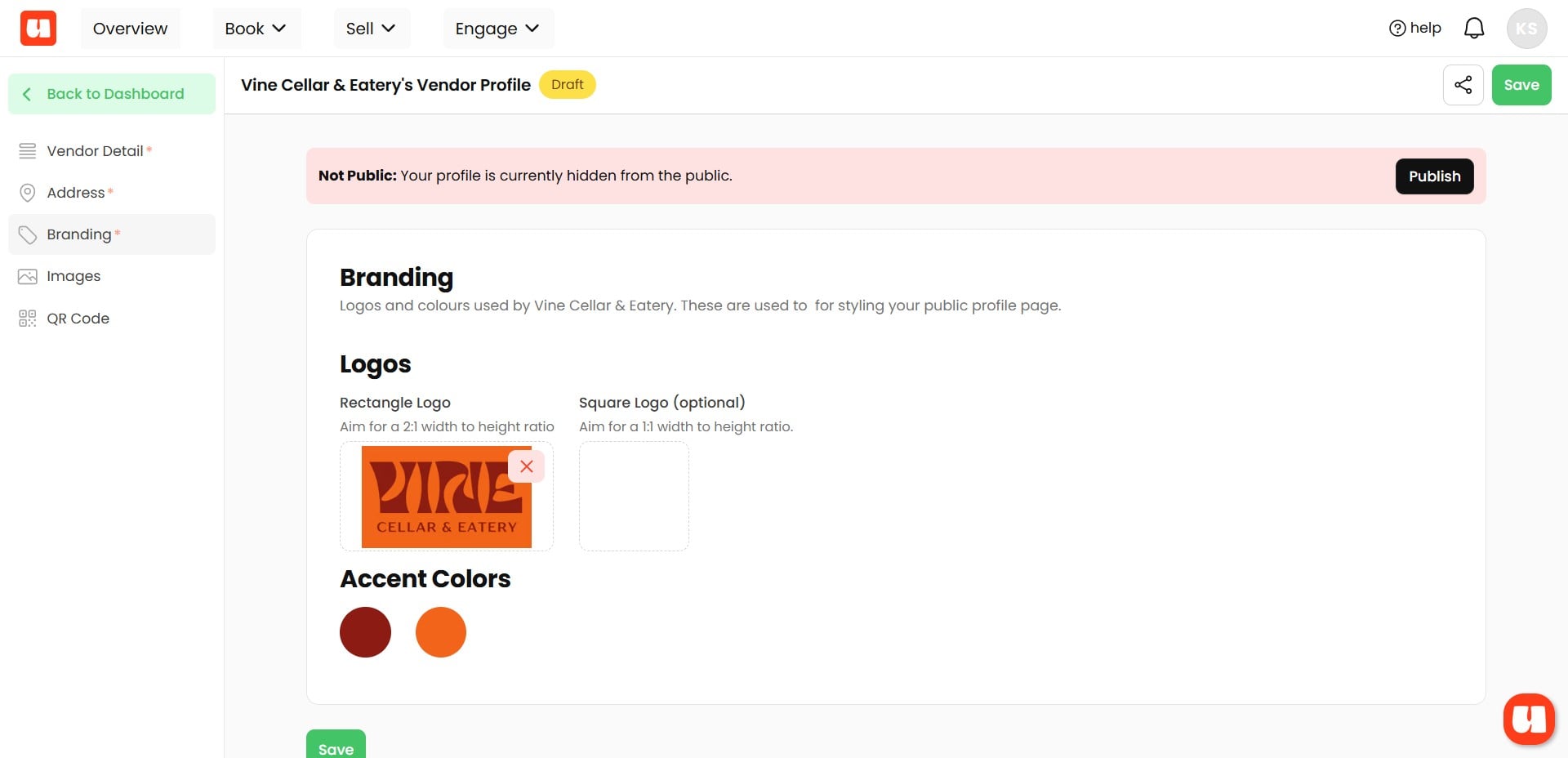Open the chat widget at the bottom-right
The width and height of the screenshot is (1568, 758).
coord(1530,718)
